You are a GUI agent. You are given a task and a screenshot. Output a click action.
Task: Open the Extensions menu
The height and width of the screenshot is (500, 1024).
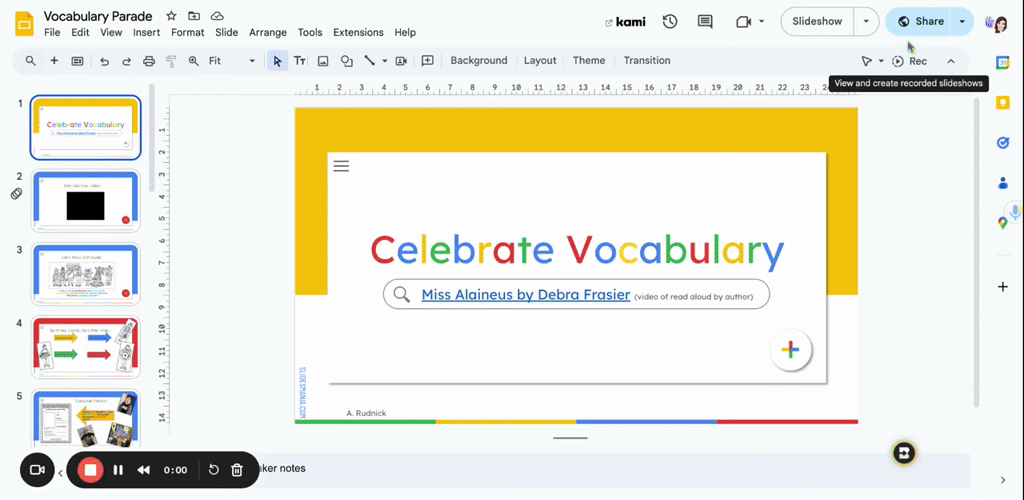[x=358, y=33]
